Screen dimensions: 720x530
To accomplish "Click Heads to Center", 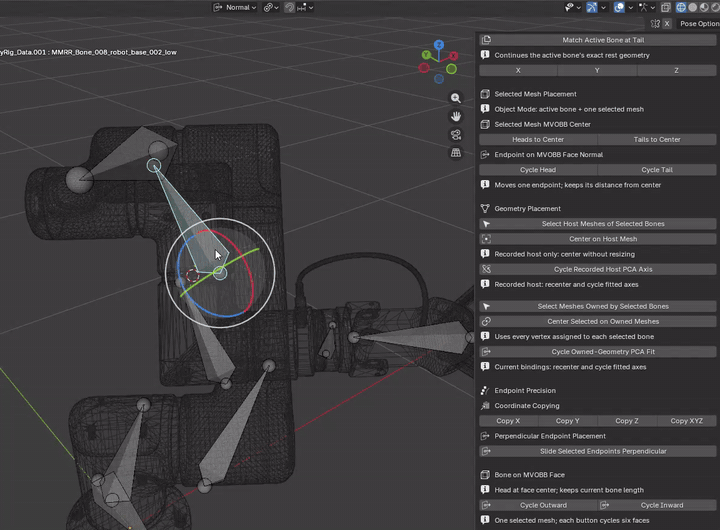I will pos(538,139).
